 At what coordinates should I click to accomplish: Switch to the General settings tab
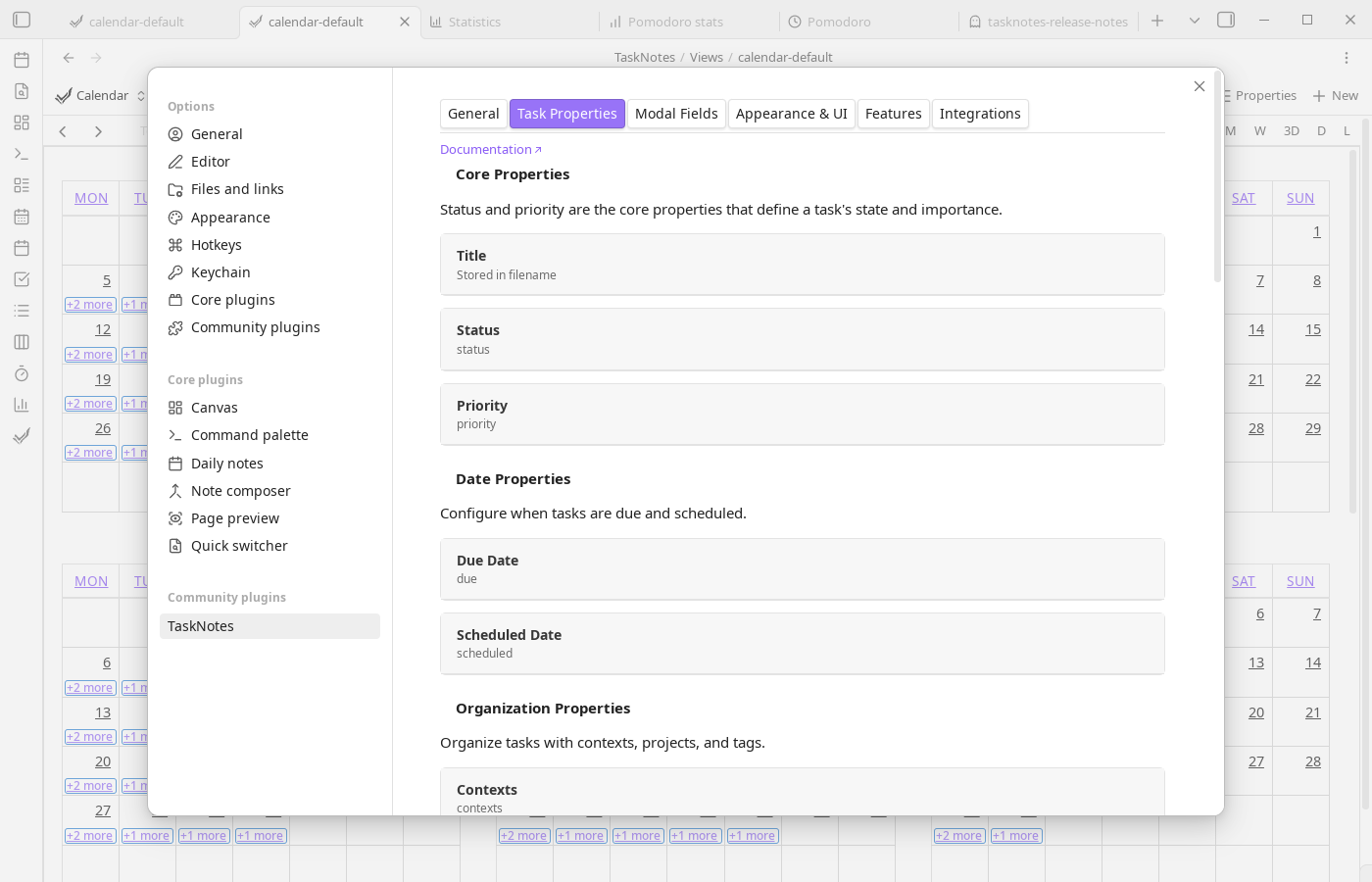(473, 114)
